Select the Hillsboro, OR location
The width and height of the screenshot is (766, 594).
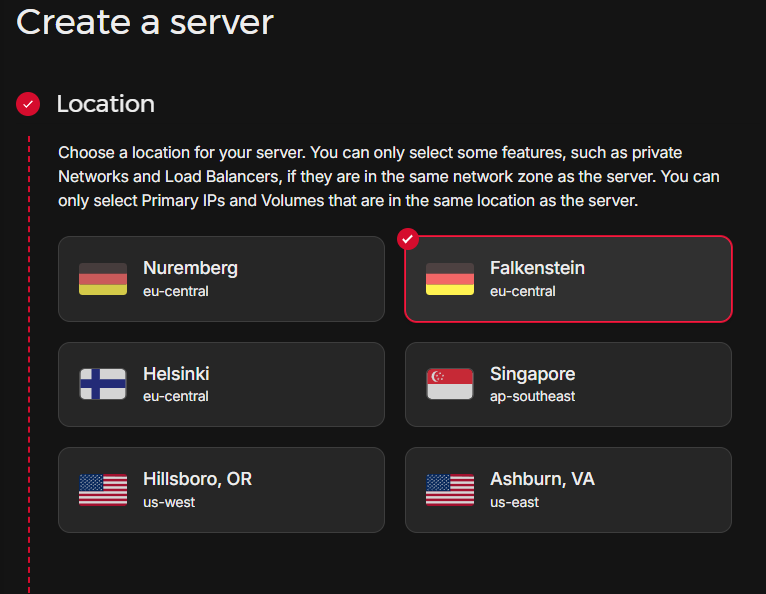pyautogui.click(x=221, y=490)
